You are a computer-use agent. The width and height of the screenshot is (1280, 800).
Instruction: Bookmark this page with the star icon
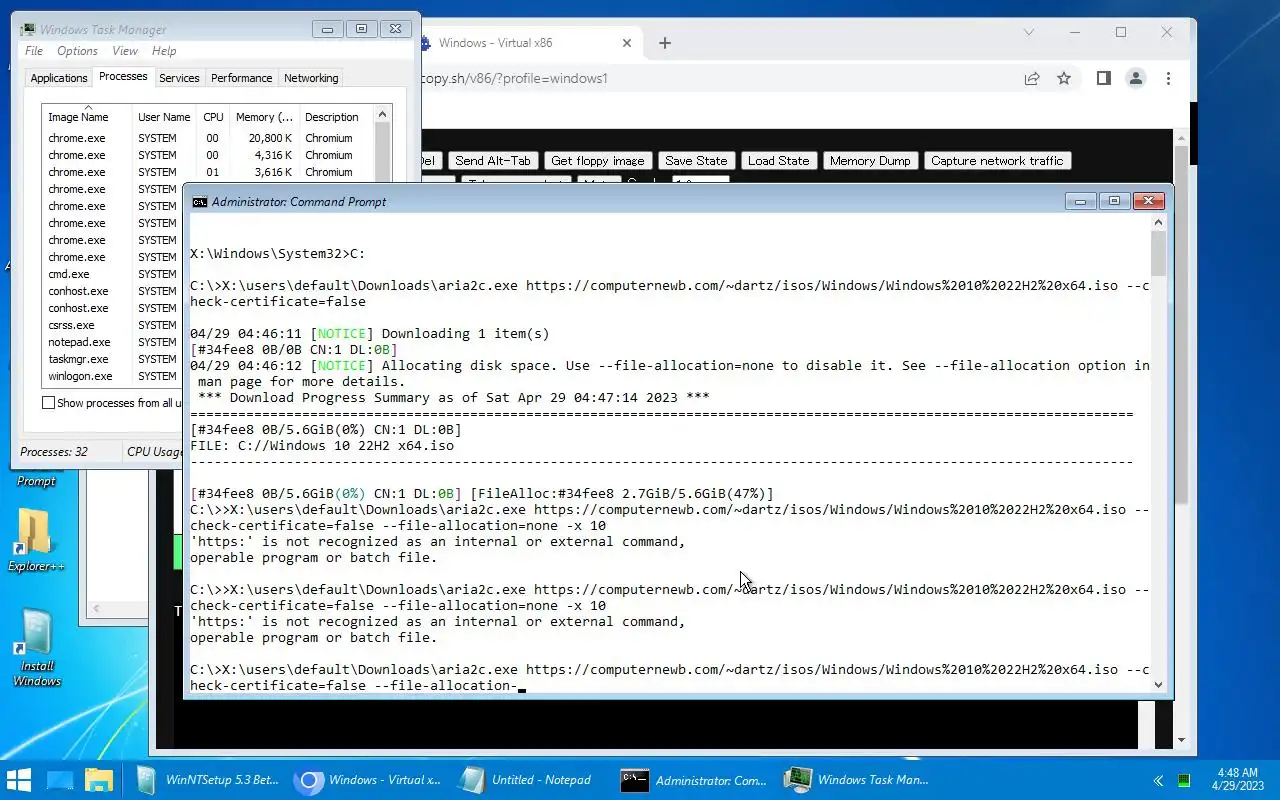1064,78
